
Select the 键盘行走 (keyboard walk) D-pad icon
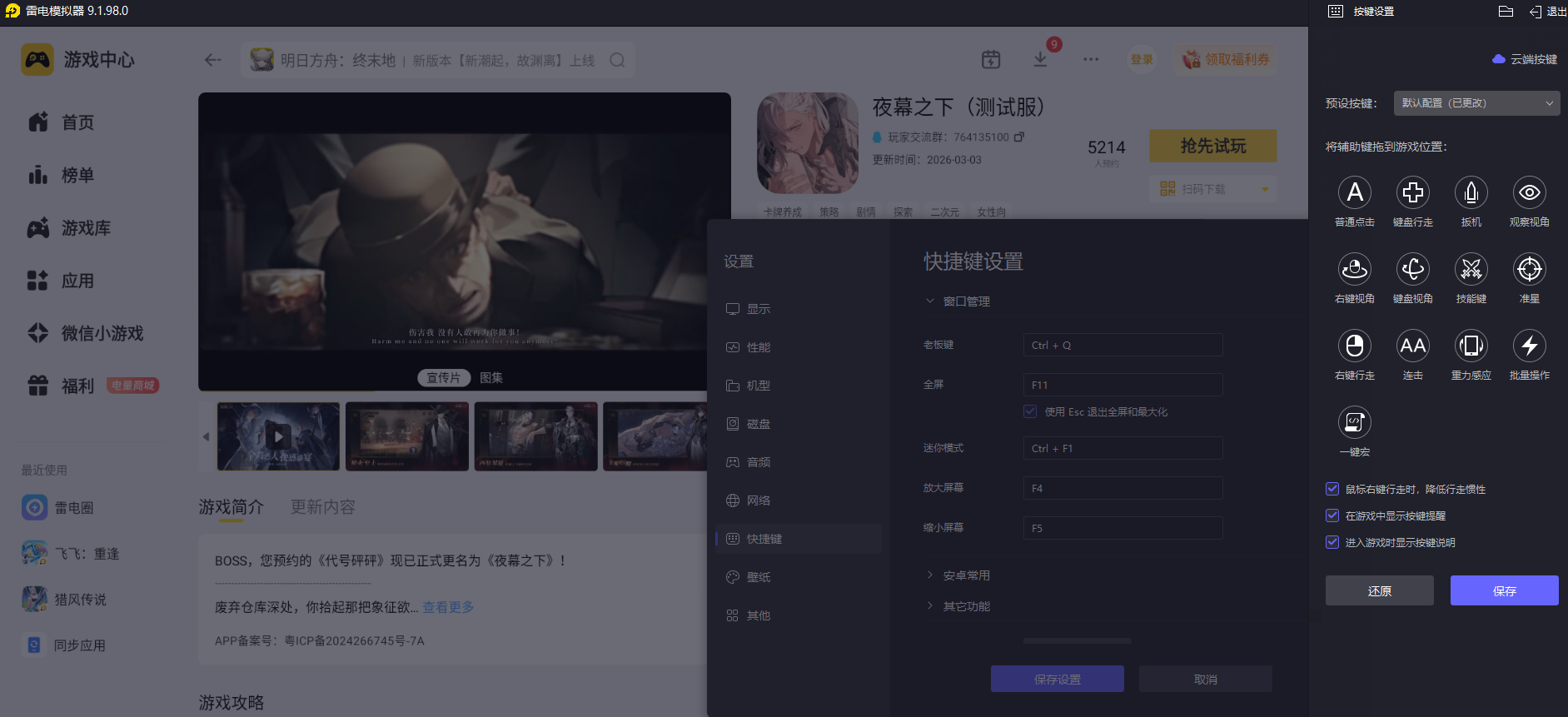1413,192
